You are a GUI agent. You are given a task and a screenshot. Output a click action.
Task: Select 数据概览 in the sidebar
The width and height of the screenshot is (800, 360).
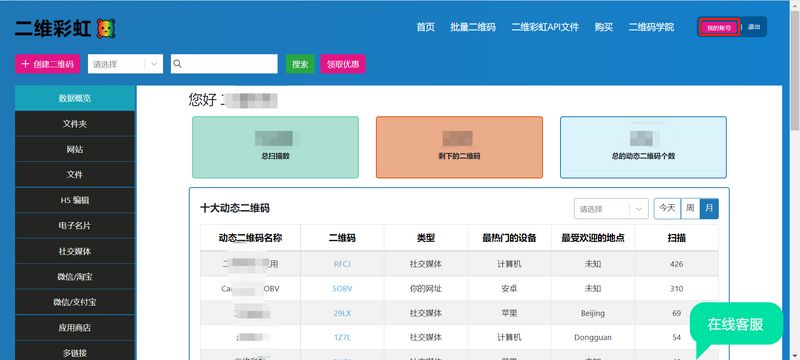[x=75, y=98]
